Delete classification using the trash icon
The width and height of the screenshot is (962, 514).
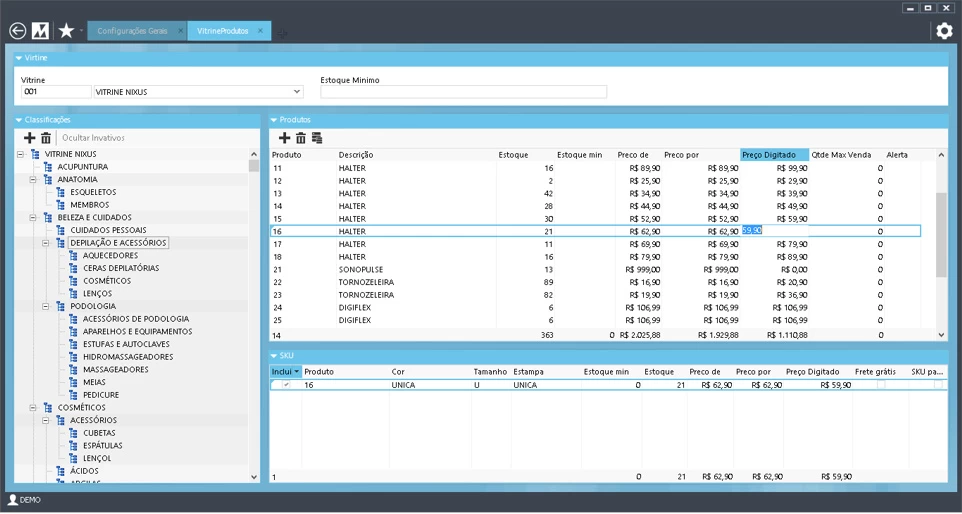click(x=45, y=138)
